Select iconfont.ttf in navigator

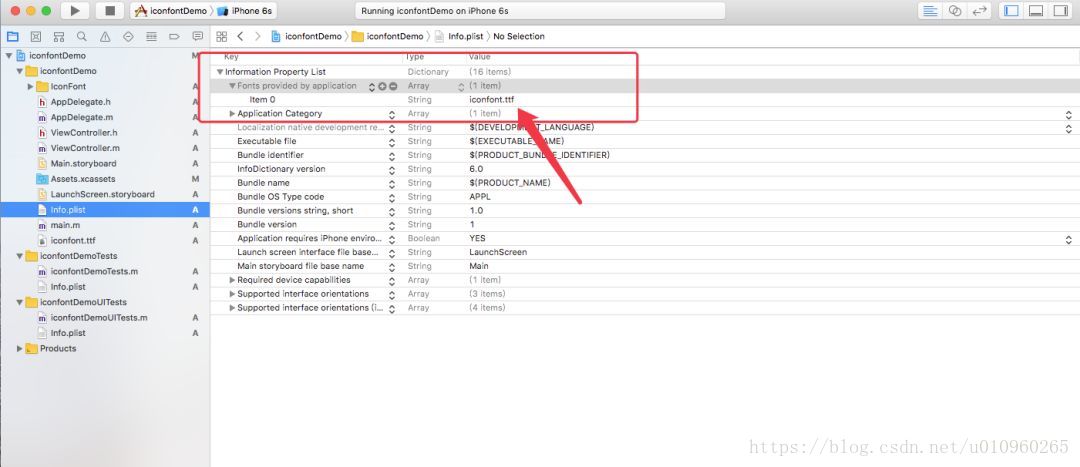pos(72,240)
